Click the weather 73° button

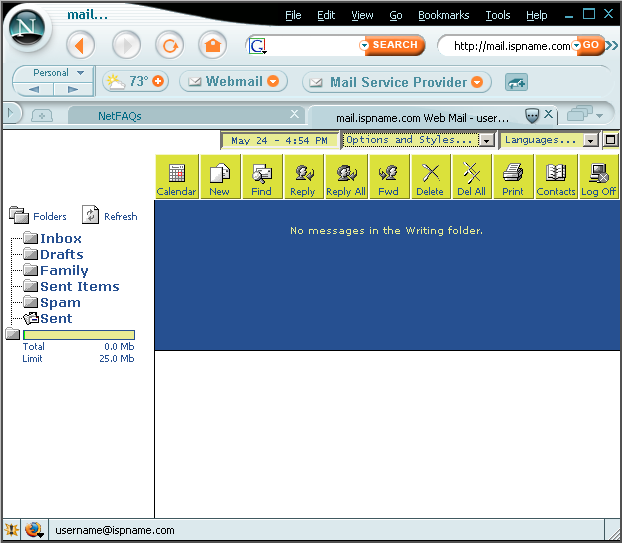(x=135, y=81)
